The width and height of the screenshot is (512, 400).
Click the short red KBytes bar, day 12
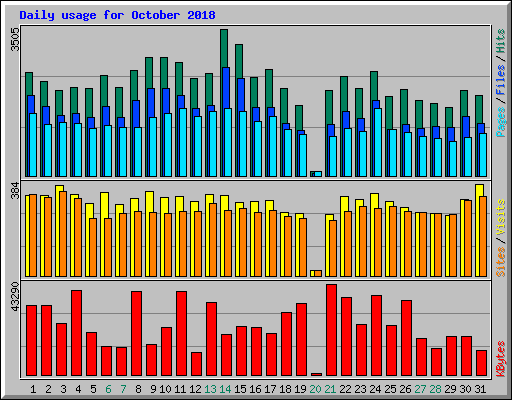click(x=197, y=364)
